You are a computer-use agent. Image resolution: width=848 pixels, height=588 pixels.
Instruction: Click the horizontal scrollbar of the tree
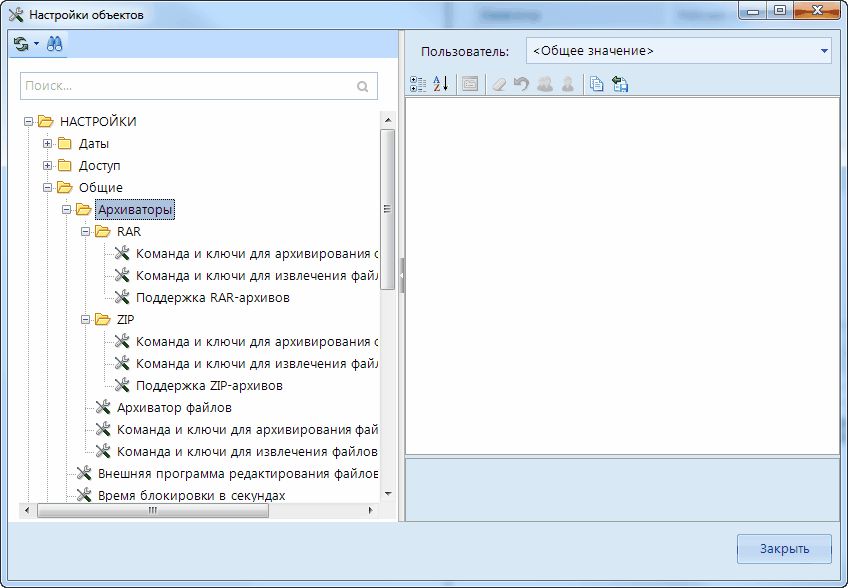tap(152, 510)
